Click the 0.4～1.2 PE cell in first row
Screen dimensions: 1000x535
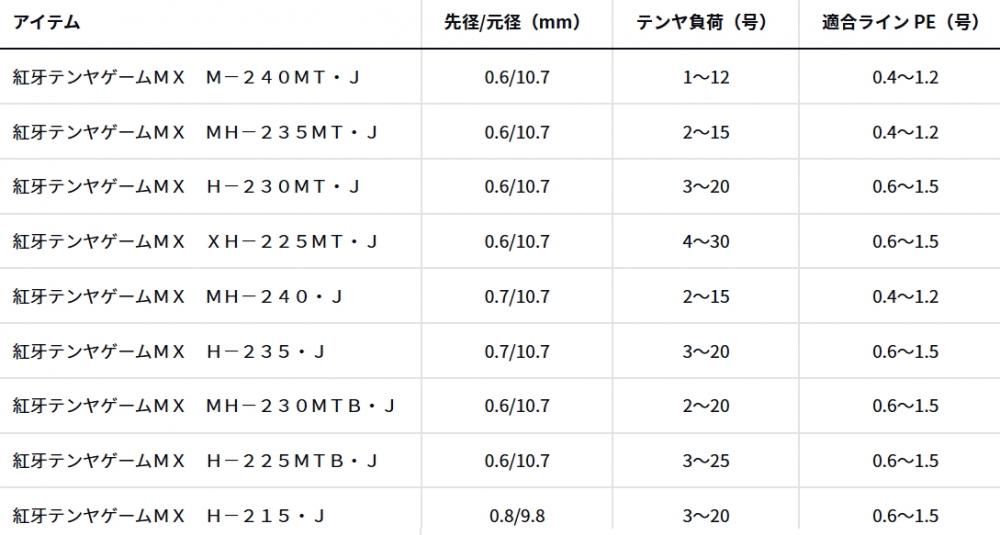[x=905, y=77]
